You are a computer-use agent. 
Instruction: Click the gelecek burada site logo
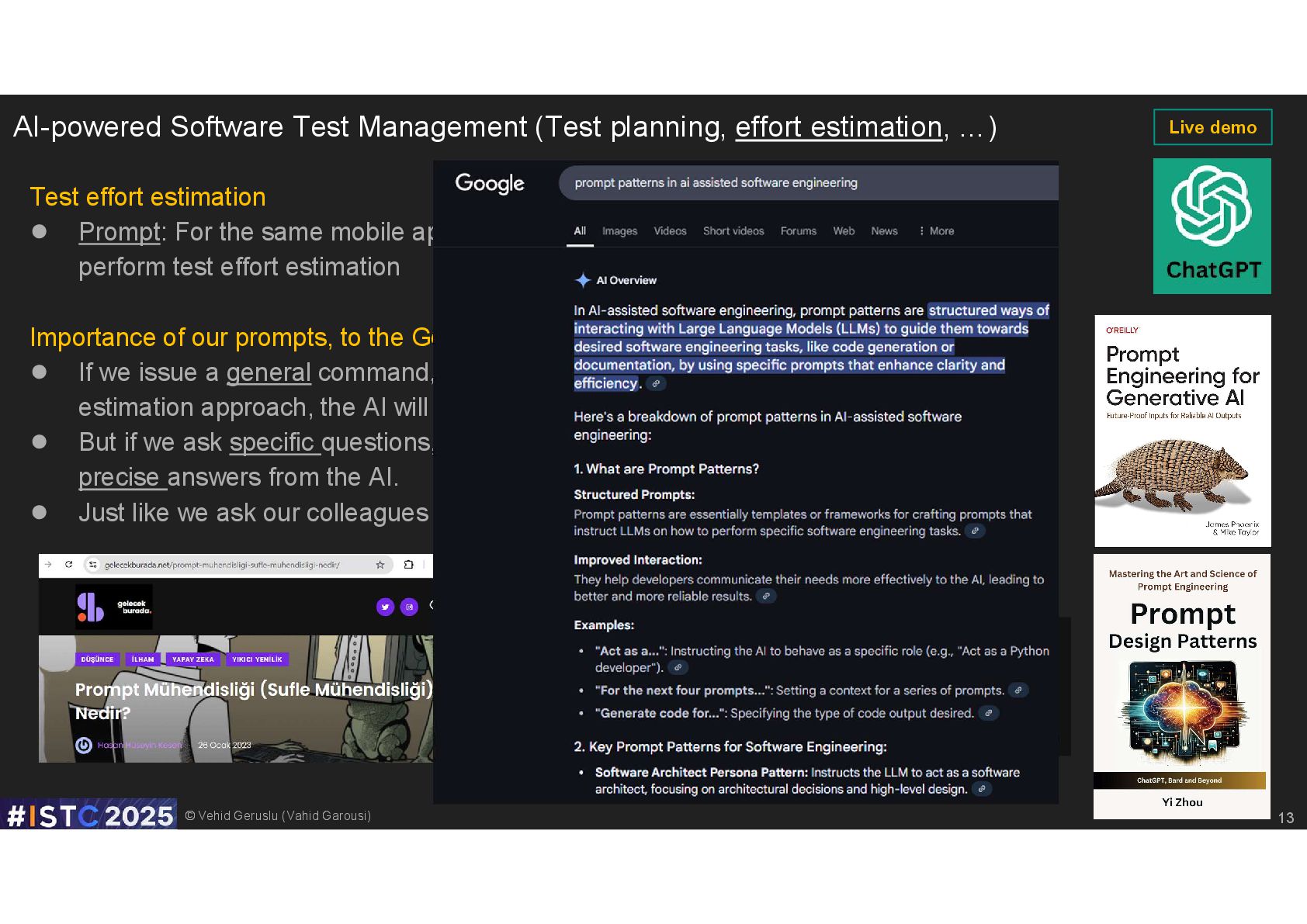(x=113, y=607)
